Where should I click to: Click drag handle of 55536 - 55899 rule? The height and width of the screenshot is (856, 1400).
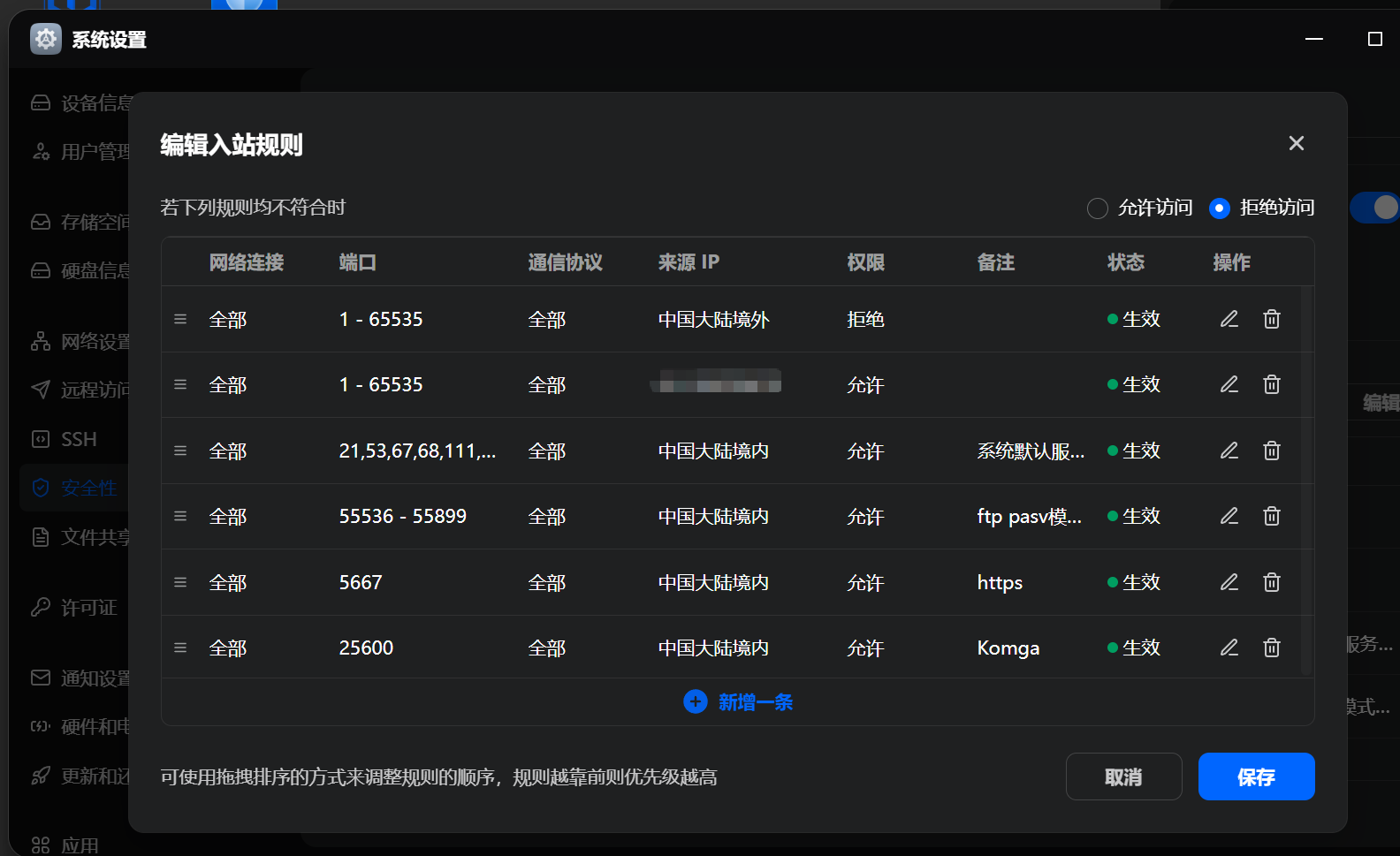(x=180, y=516)
